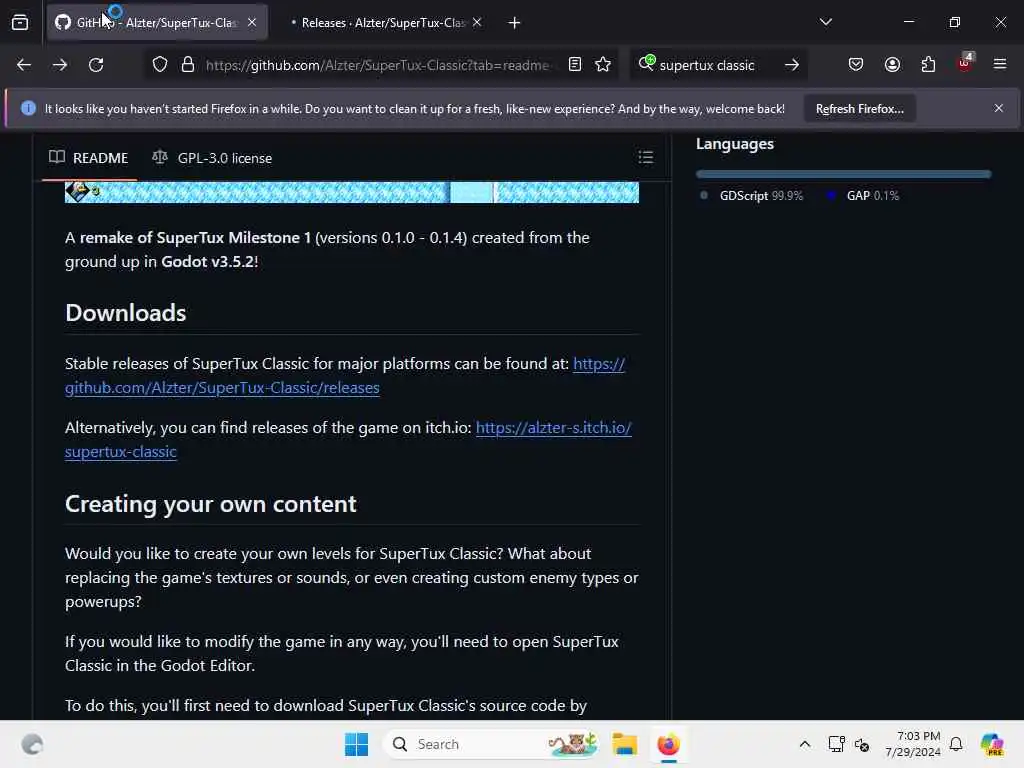This screenshot has height=768, width=1024.
Task: Open Firefox application hamburger menu
Action: coord(1000,65)
